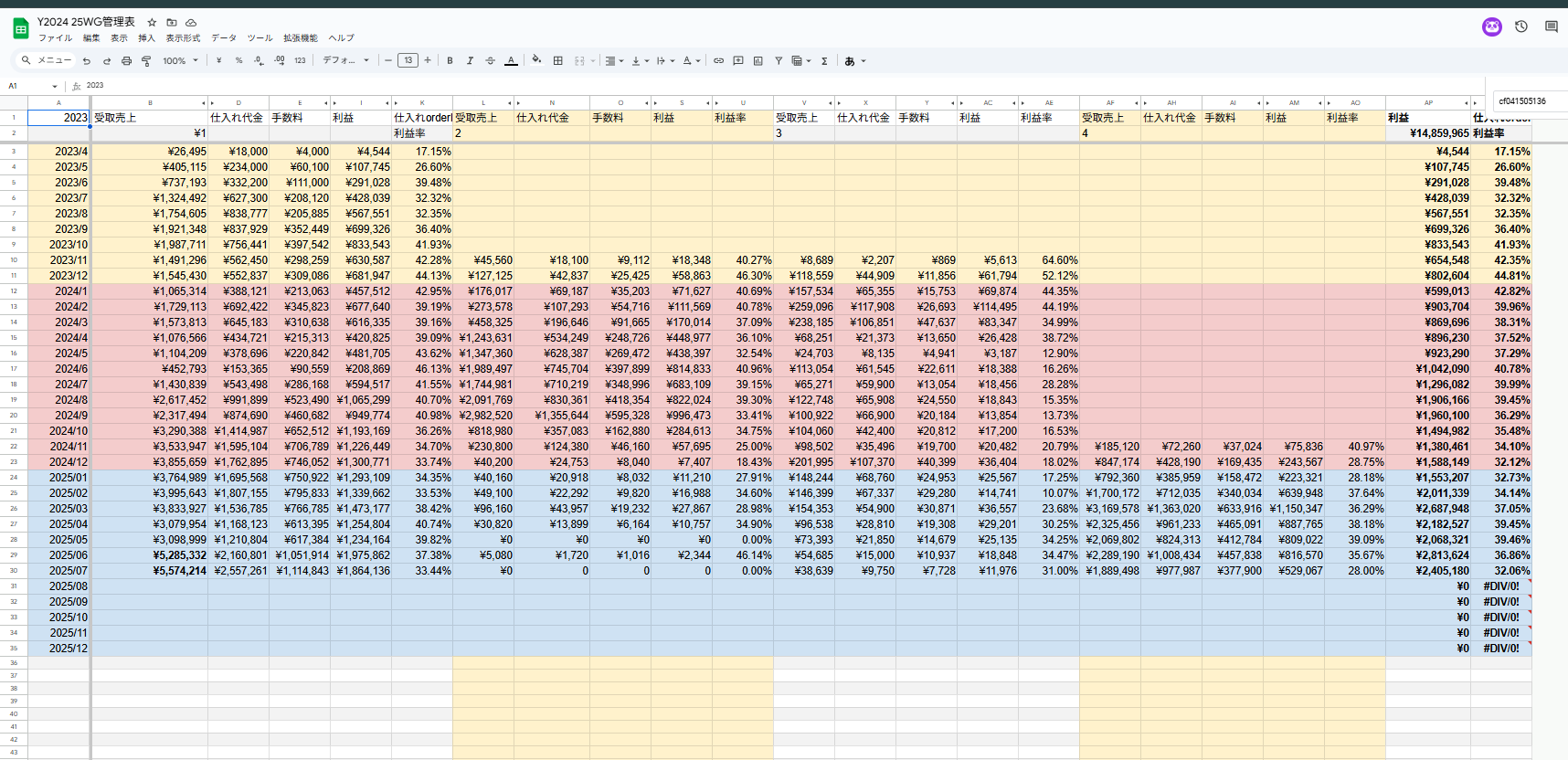This screenshot has height=760, width=1568.
Task: Open the fill color bucket
Action: click(x=536, y=61)
